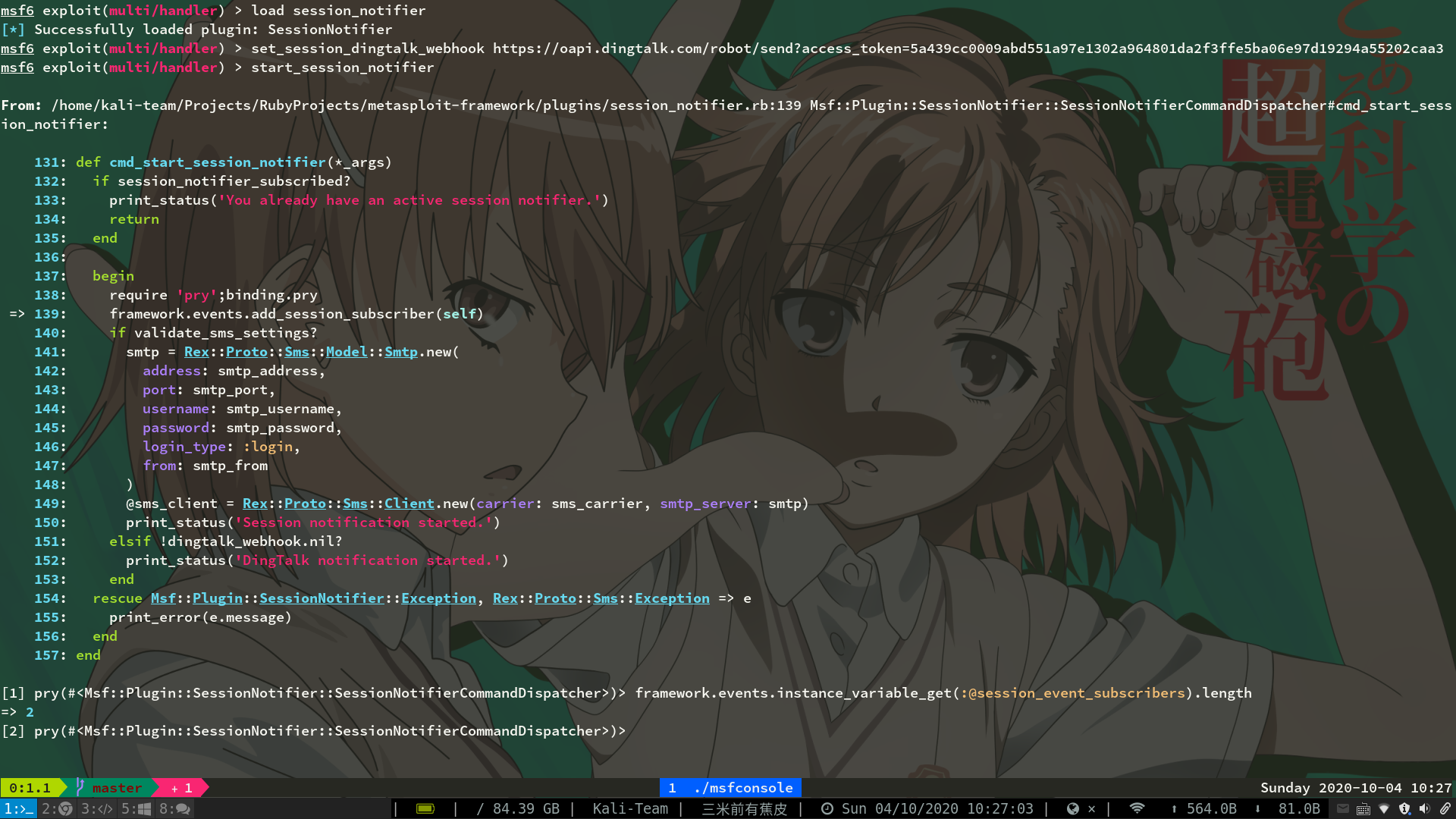Click 'validate_sms_settings?' on line 140

226,333
